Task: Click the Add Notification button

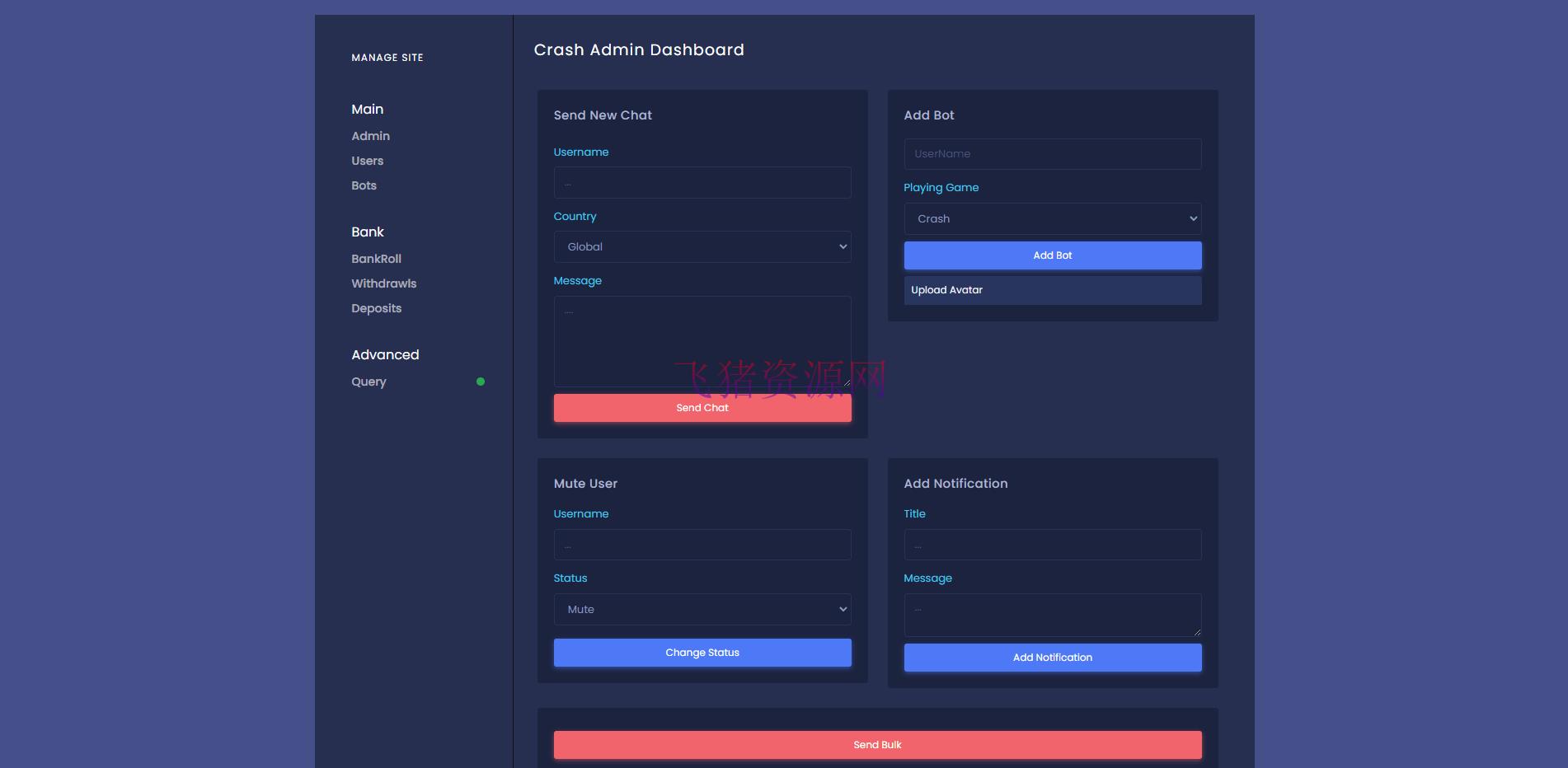Action: pos(1052,658)
